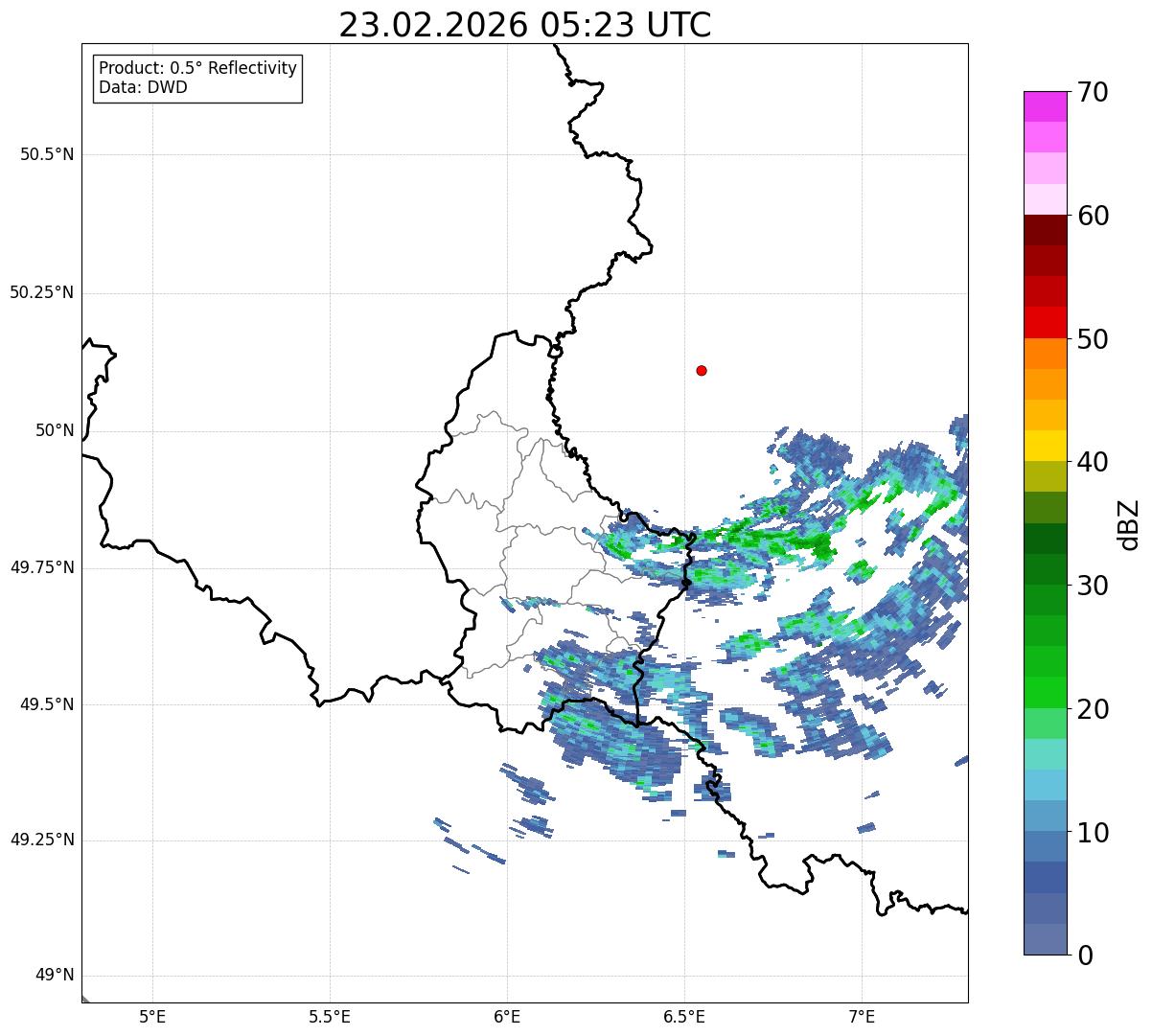
Task: Click the magenta swatch at colorbar top
Action: [x=1046, y=106]
